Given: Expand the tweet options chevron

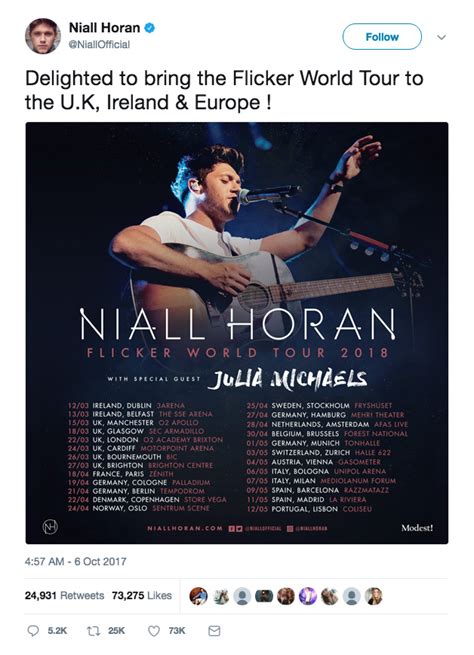Looking at the screenshot, I should pyautogui.click(x=441, y=37).
